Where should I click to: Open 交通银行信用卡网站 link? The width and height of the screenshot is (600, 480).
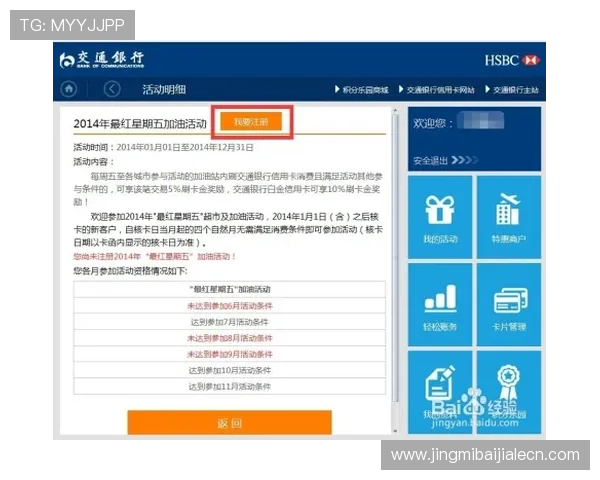(x=437, y=90)
